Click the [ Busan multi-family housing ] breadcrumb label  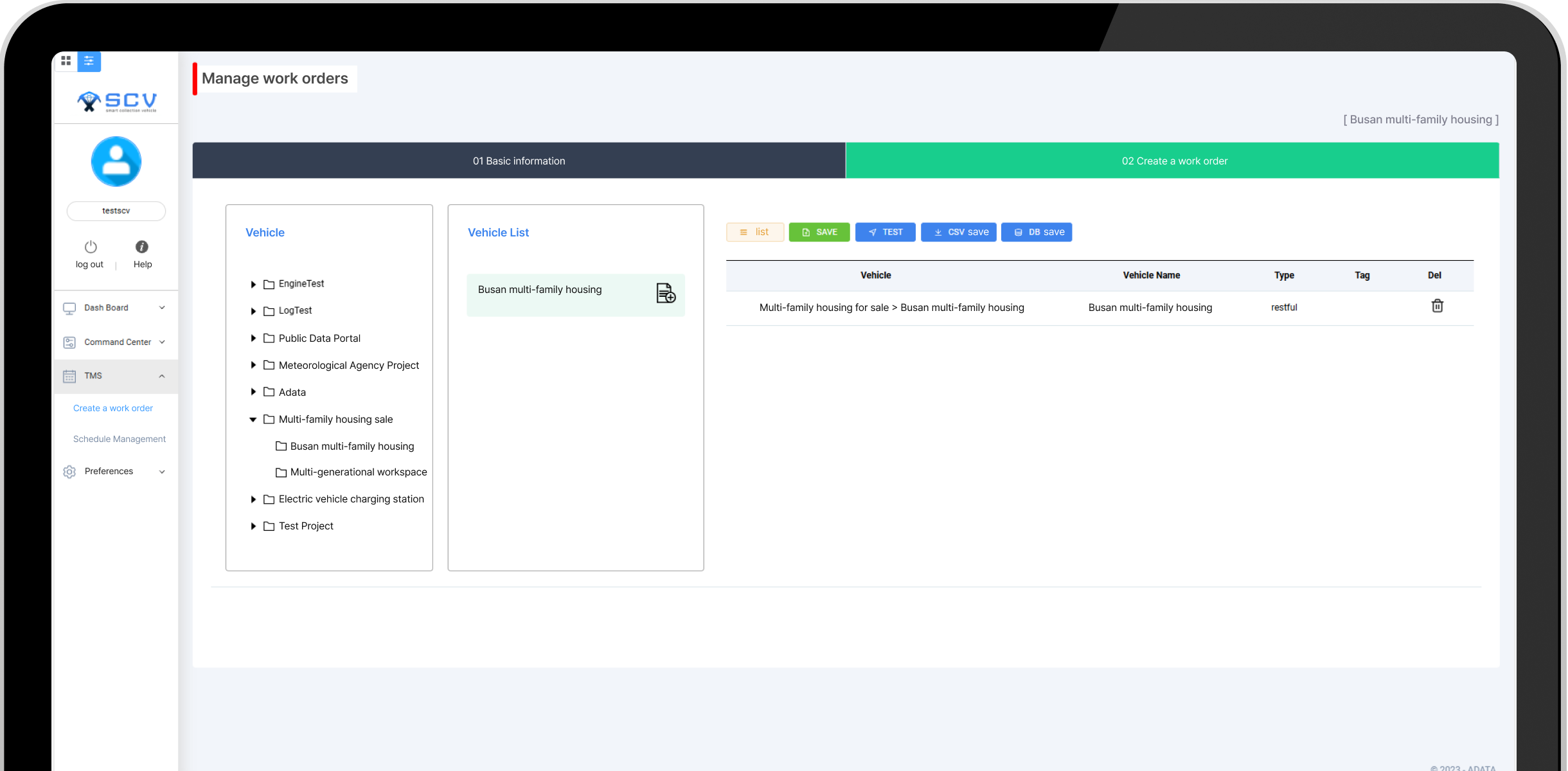(x=1421, y=120)
